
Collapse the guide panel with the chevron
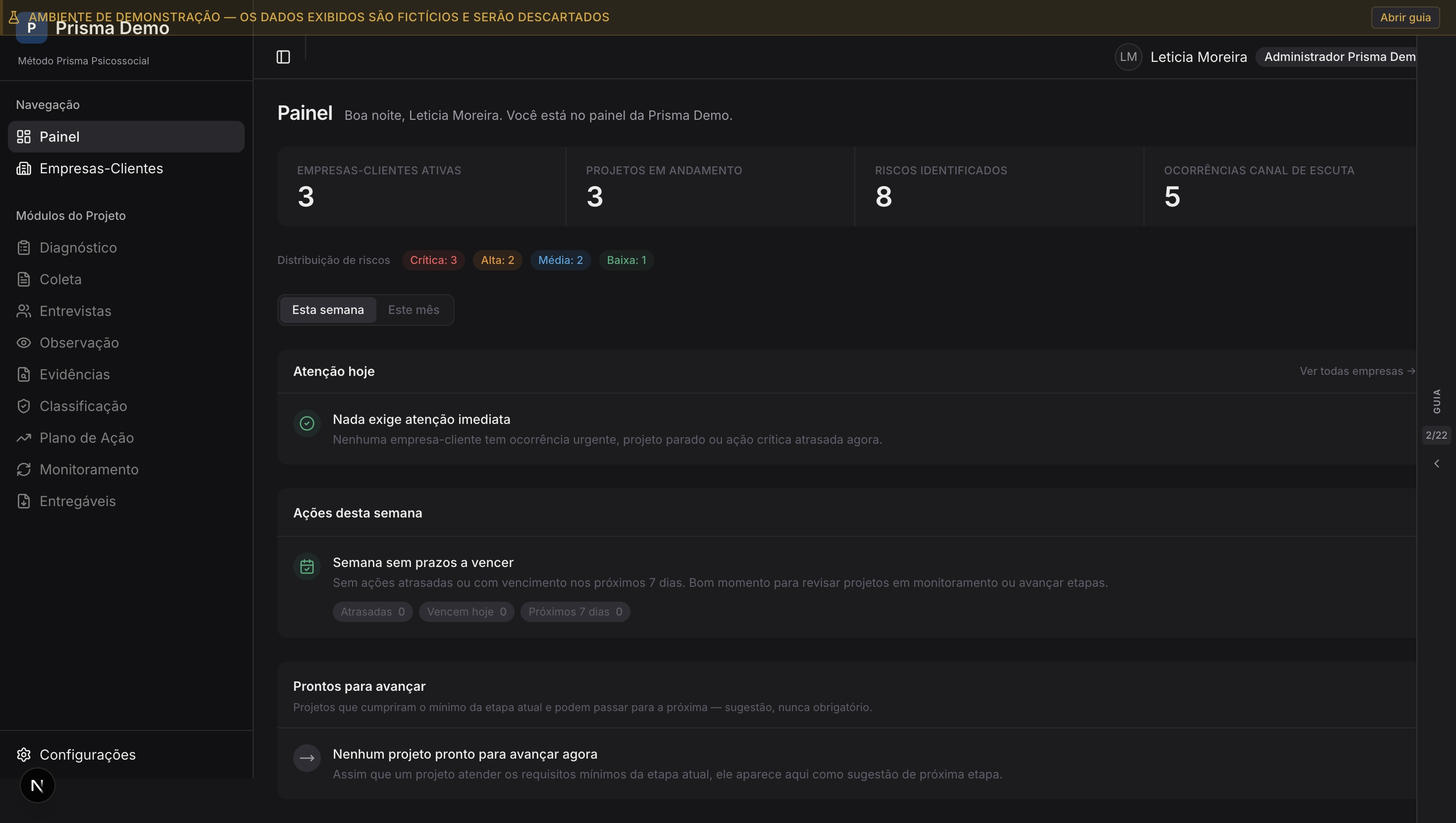click(x=1437, y=463)
